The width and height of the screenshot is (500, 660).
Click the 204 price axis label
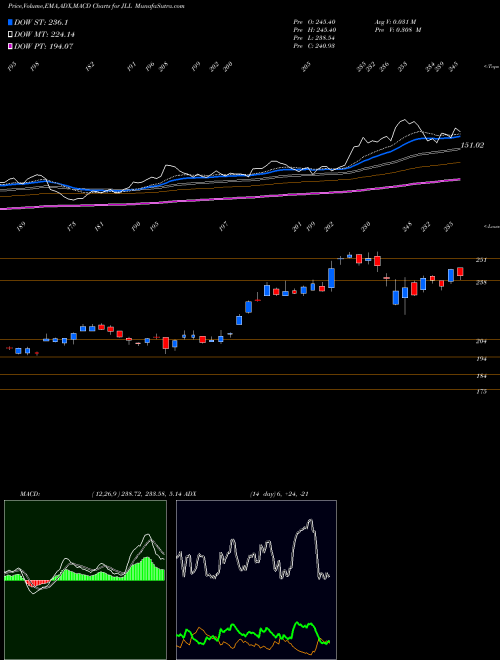[481, 341]
